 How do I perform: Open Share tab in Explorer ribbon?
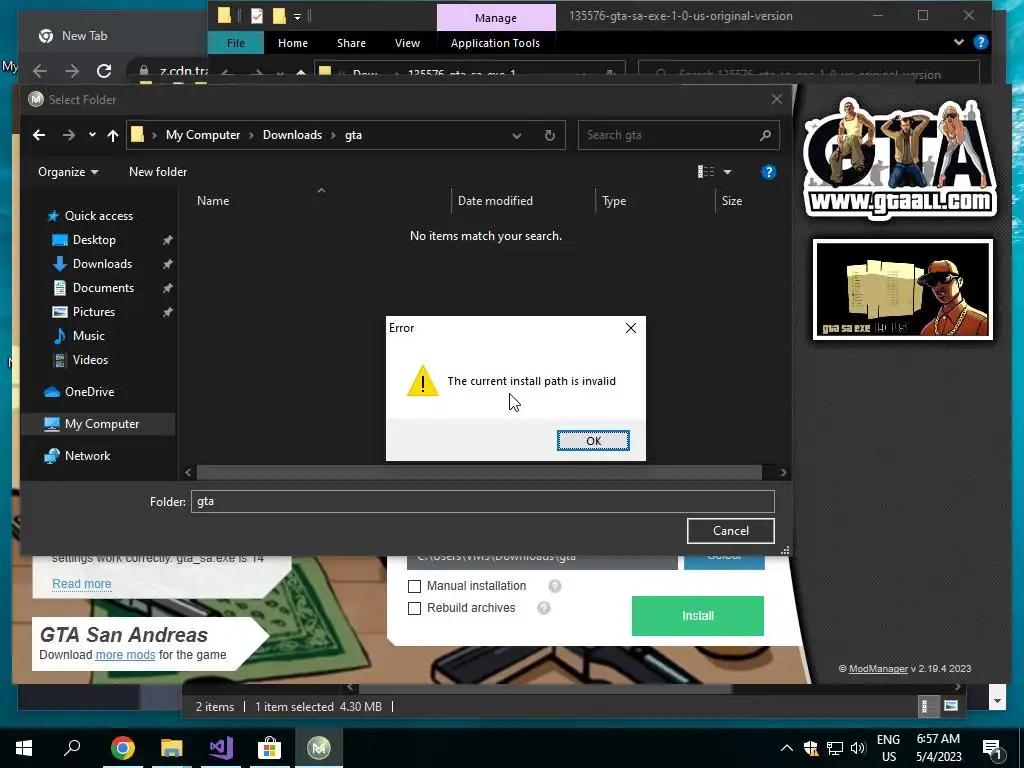coord(351,43)
